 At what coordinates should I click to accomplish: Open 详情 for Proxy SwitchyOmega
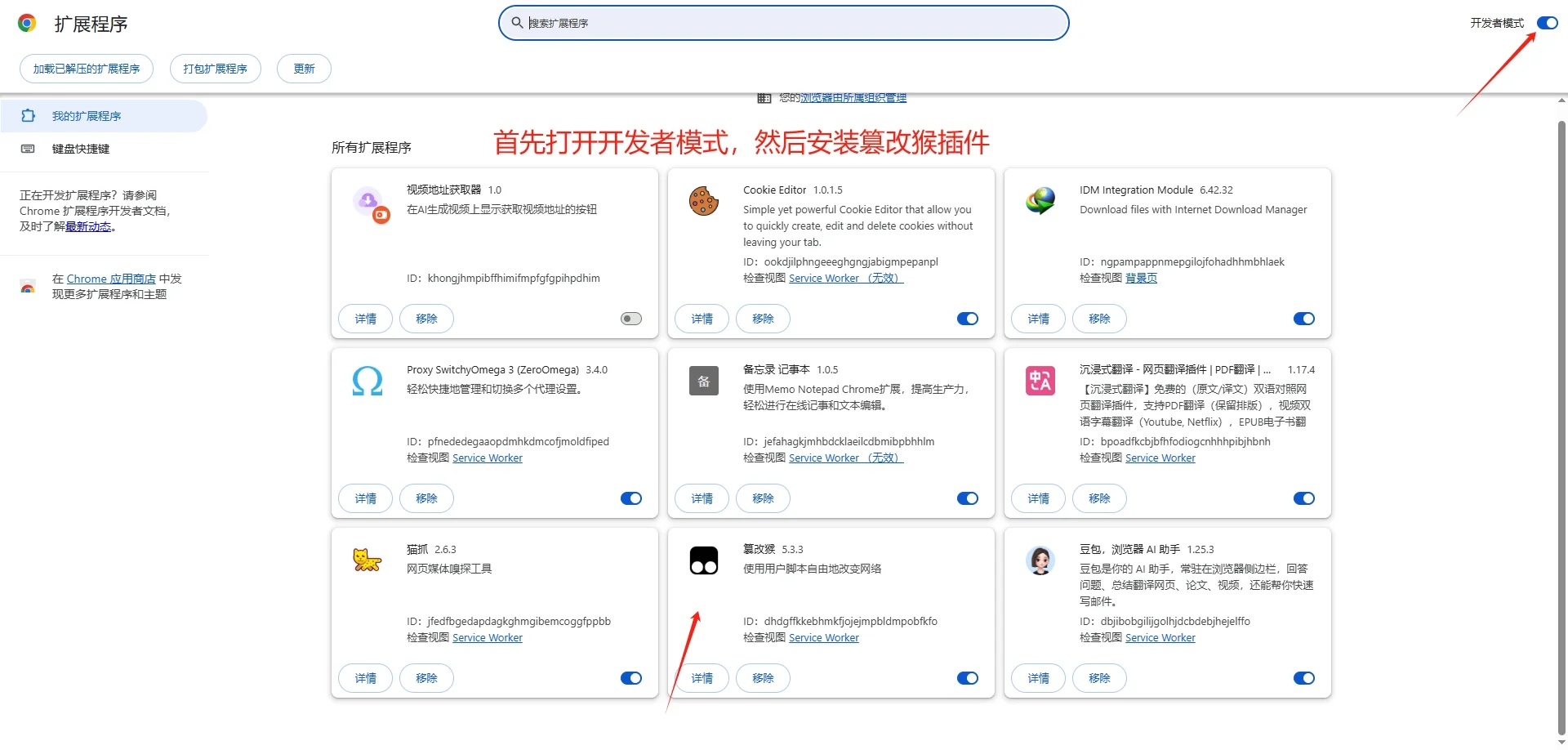pyautogui.click(x=366, y=498)
